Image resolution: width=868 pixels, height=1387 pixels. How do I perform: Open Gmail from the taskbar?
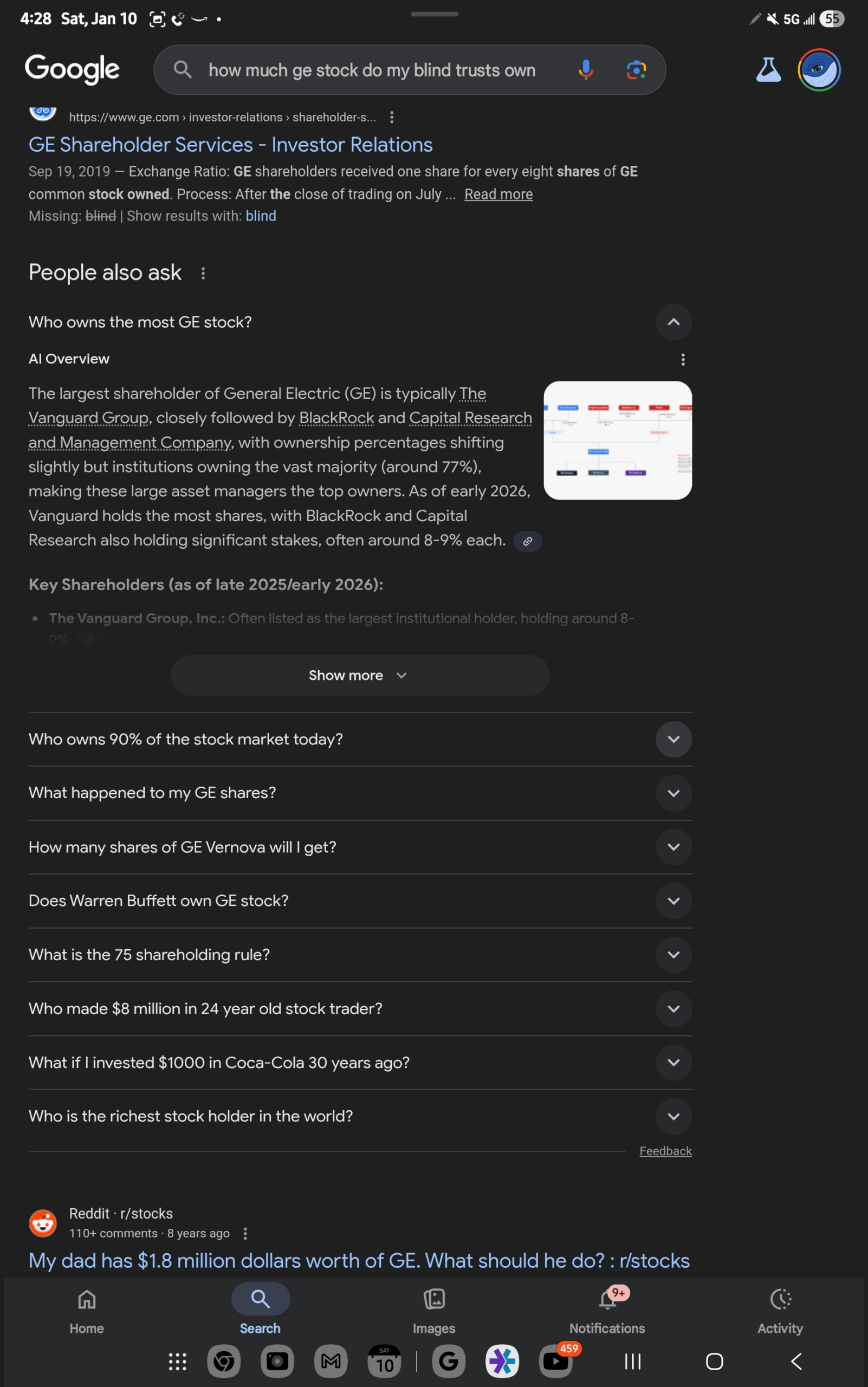tap(331, 1360)
